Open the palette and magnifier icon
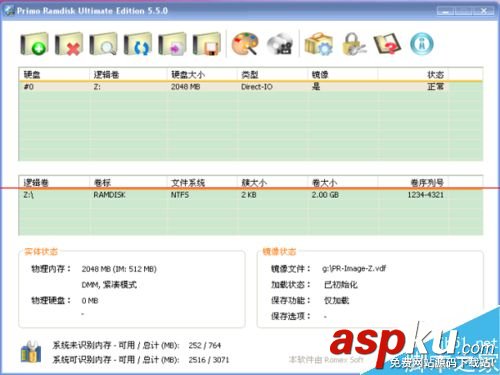The width and height of the screenshot is (500, 375). (x=245, y=44)
